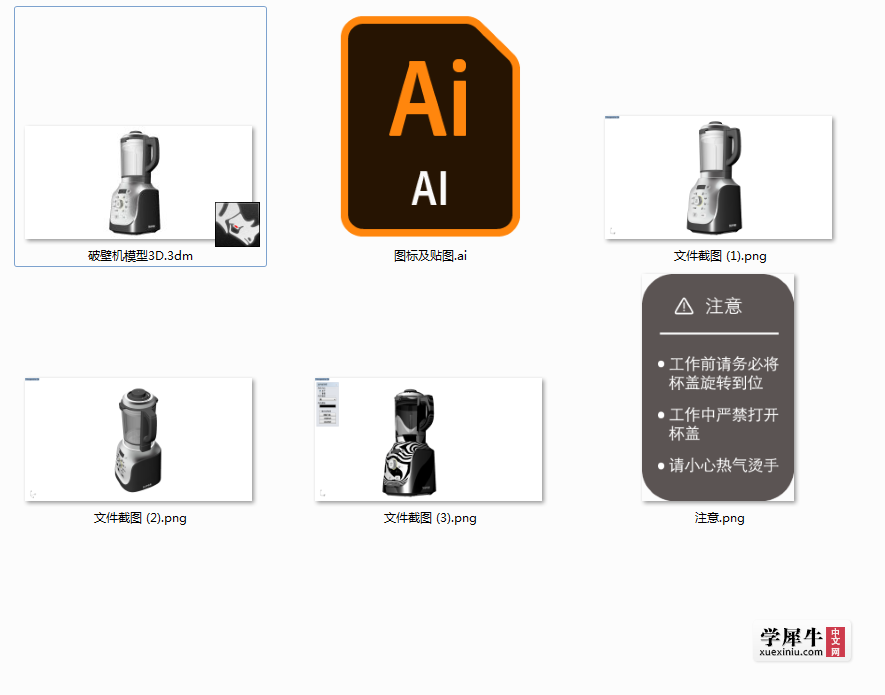
Task: Click the 图标及贴图.ai filename label
Action: click(430, 256)
